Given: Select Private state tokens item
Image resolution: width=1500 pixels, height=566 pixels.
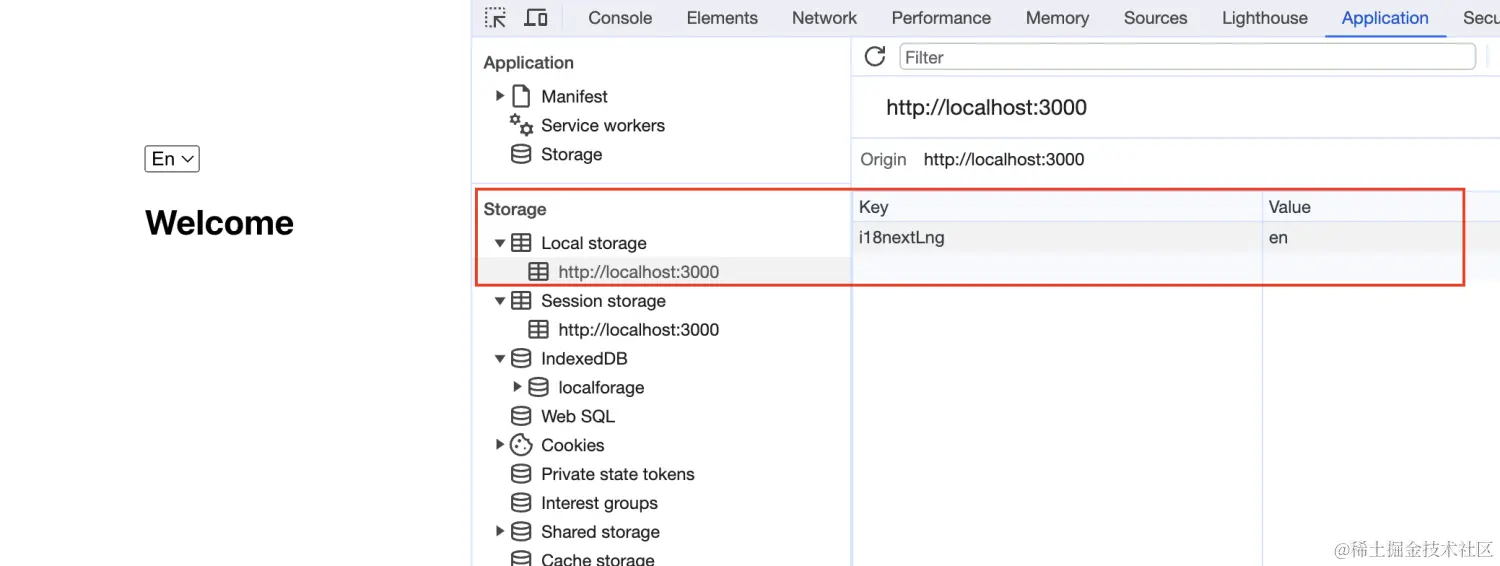Looking at the screenshot, I should pos(618,474).
